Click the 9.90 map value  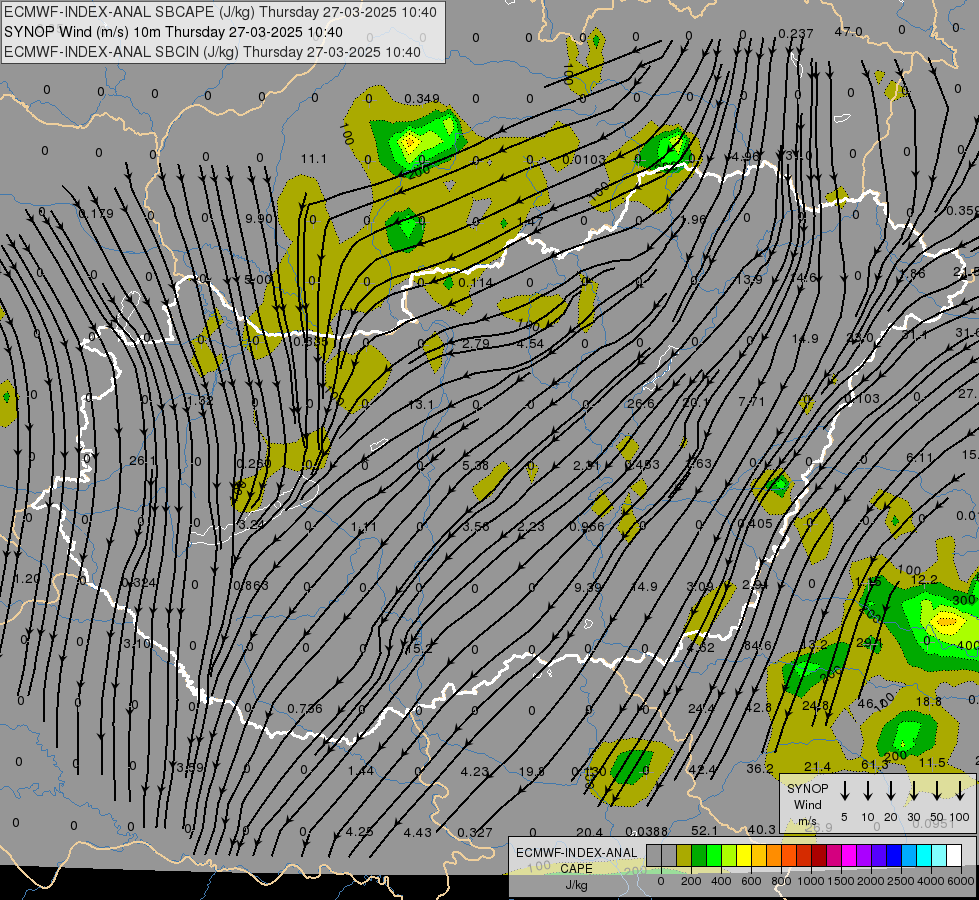point(259,219)
